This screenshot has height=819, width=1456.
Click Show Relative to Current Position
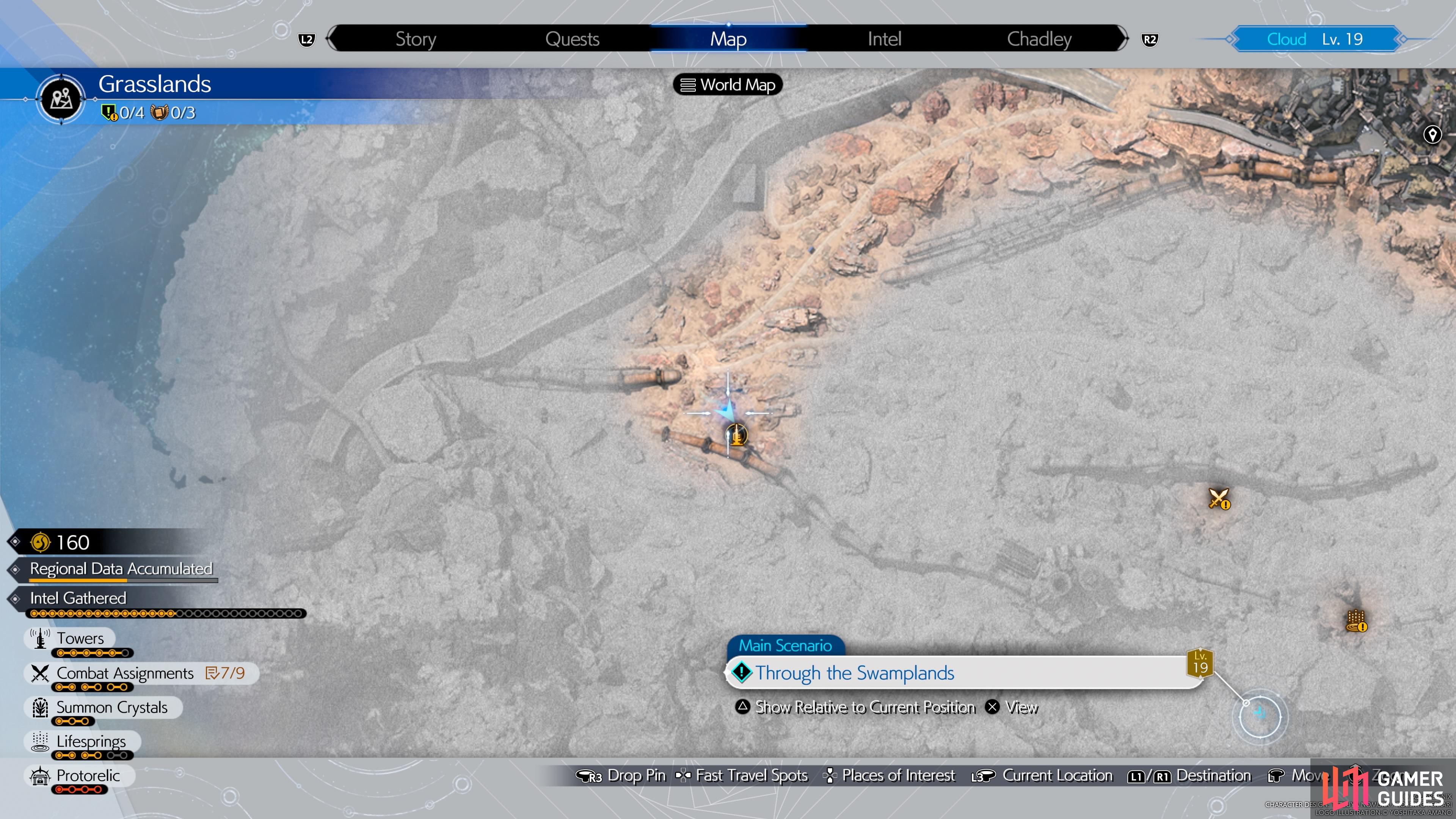[865, 707]
